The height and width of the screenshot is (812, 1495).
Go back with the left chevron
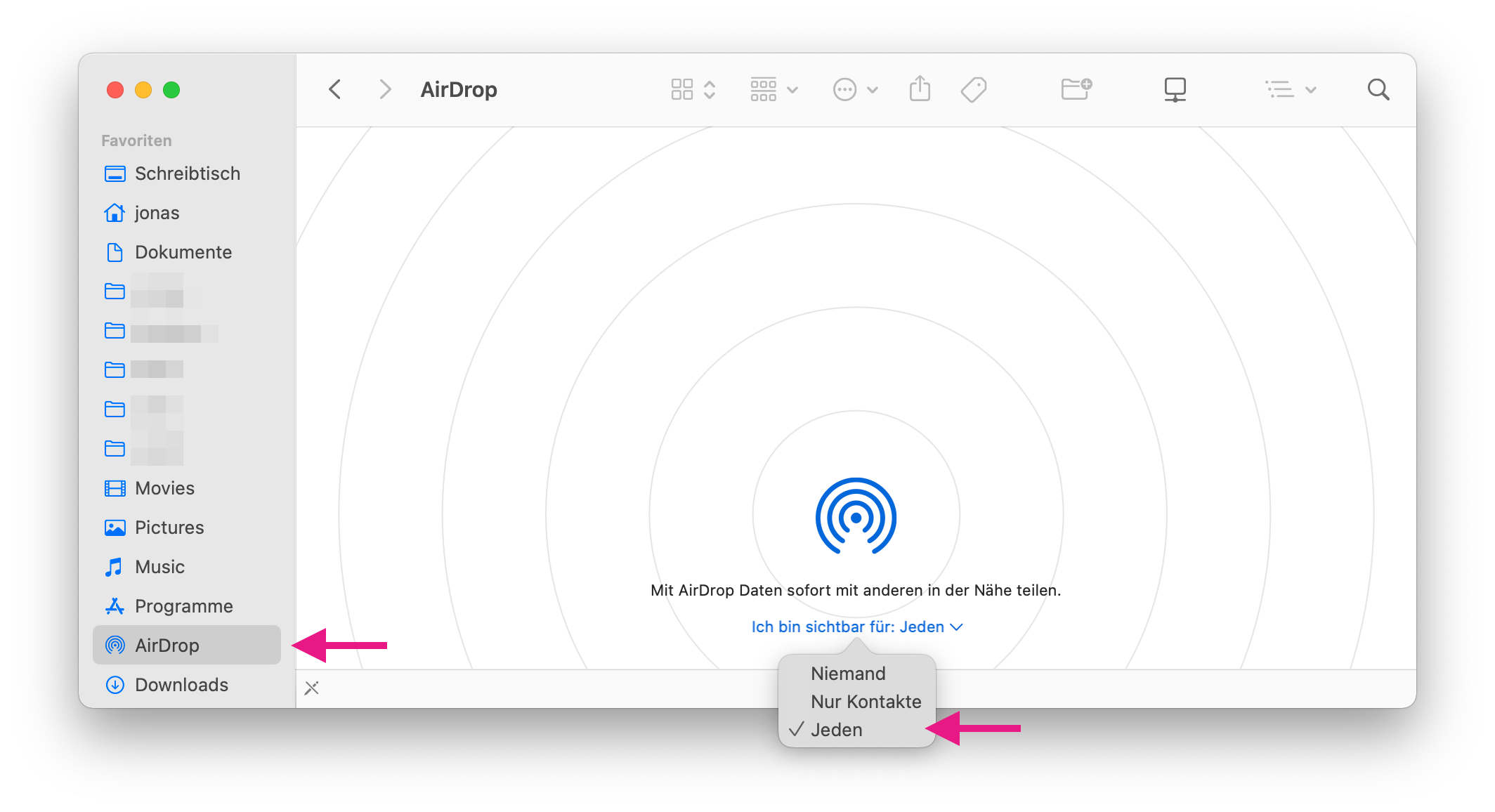[x=335, y=89]
